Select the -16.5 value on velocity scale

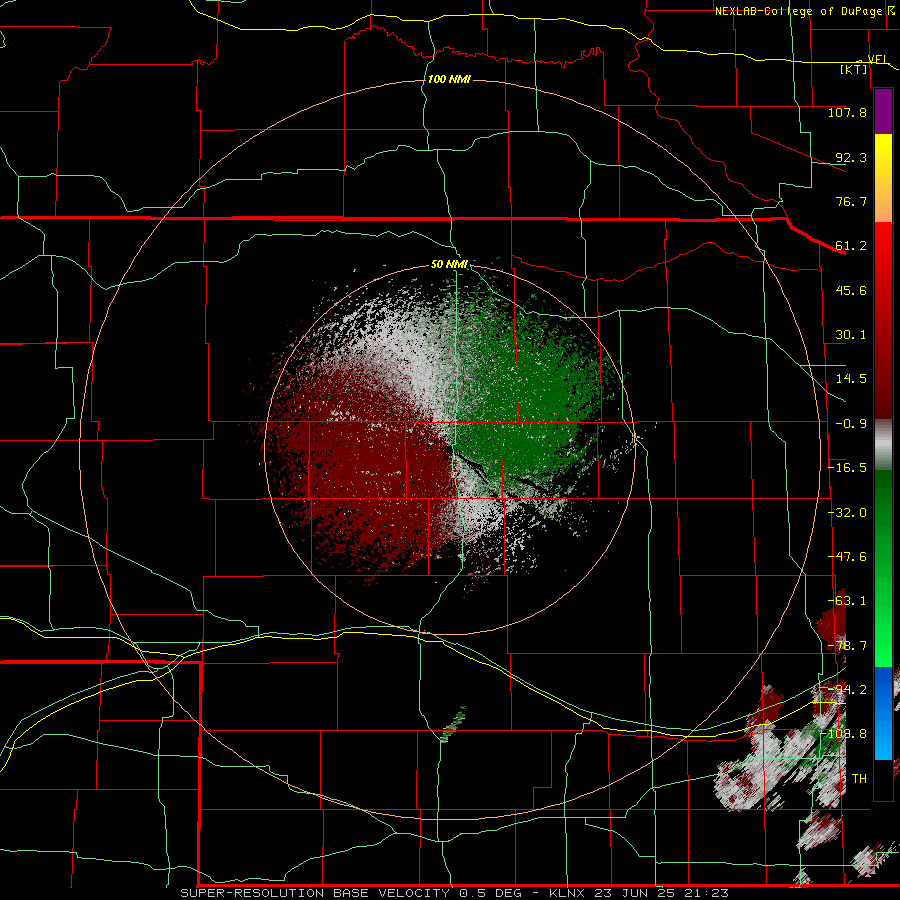(x=847, y=468)
